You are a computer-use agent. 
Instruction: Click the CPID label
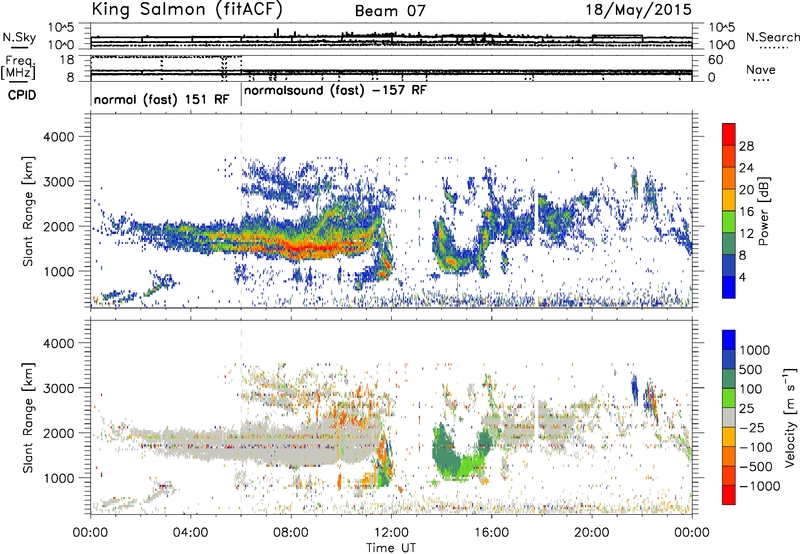click(x=22, y=95)
